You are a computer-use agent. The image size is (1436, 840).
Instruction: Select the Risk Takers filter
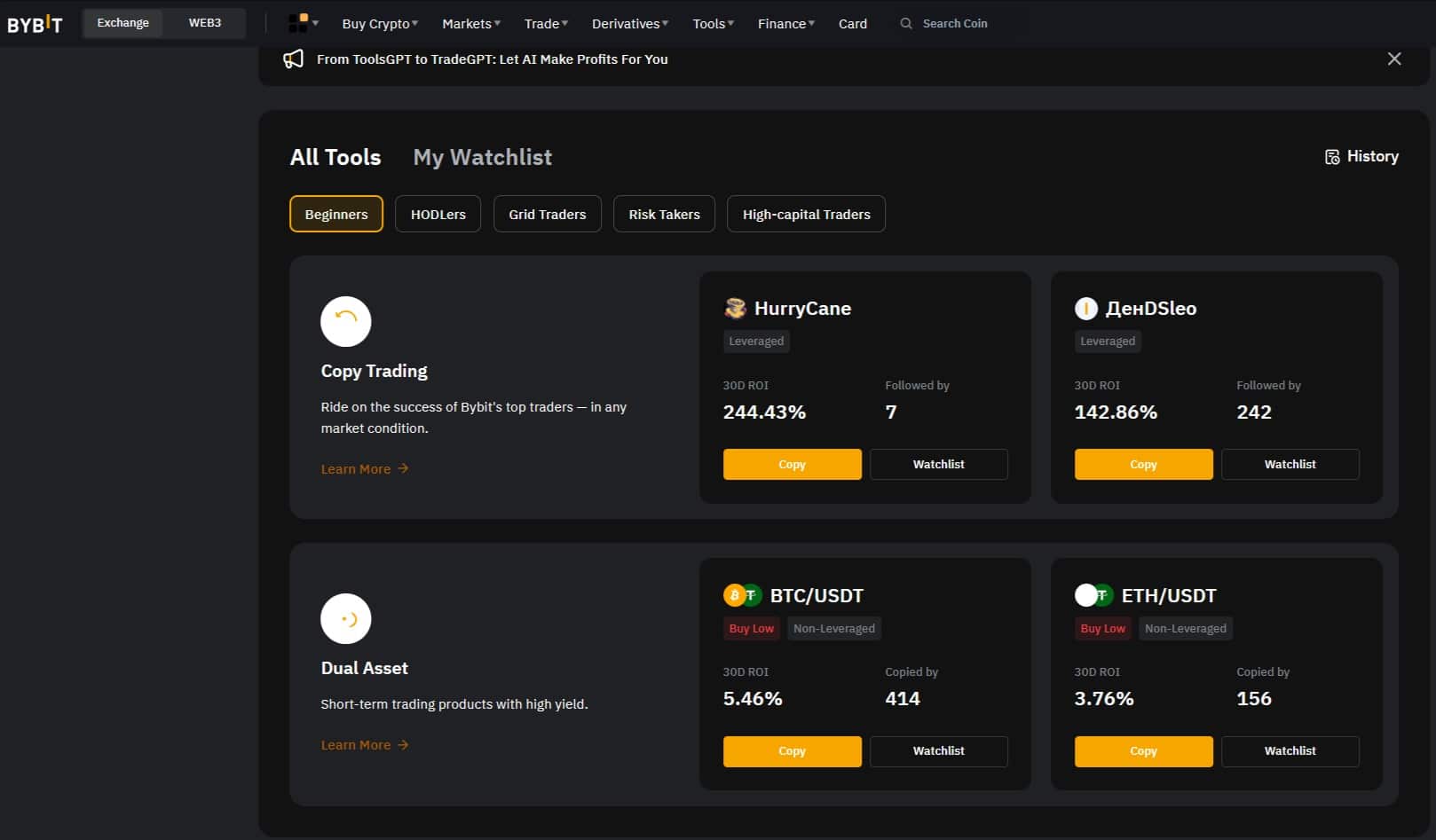[x=665, y=214]
